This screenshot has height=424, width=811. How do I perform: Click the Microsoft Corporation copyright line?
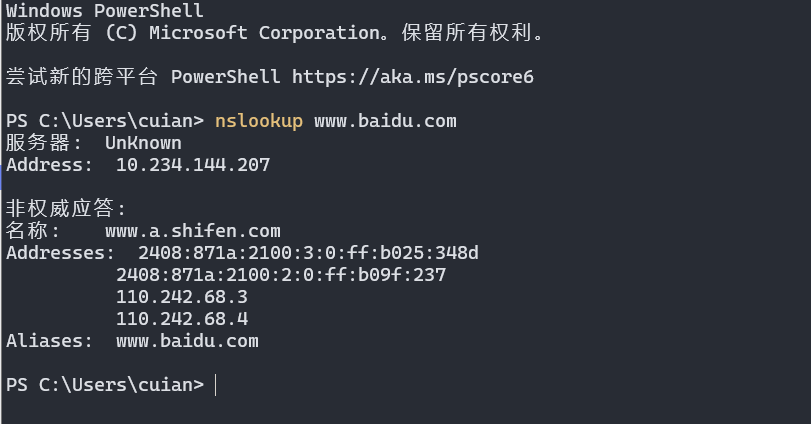(x=275, y=33)
